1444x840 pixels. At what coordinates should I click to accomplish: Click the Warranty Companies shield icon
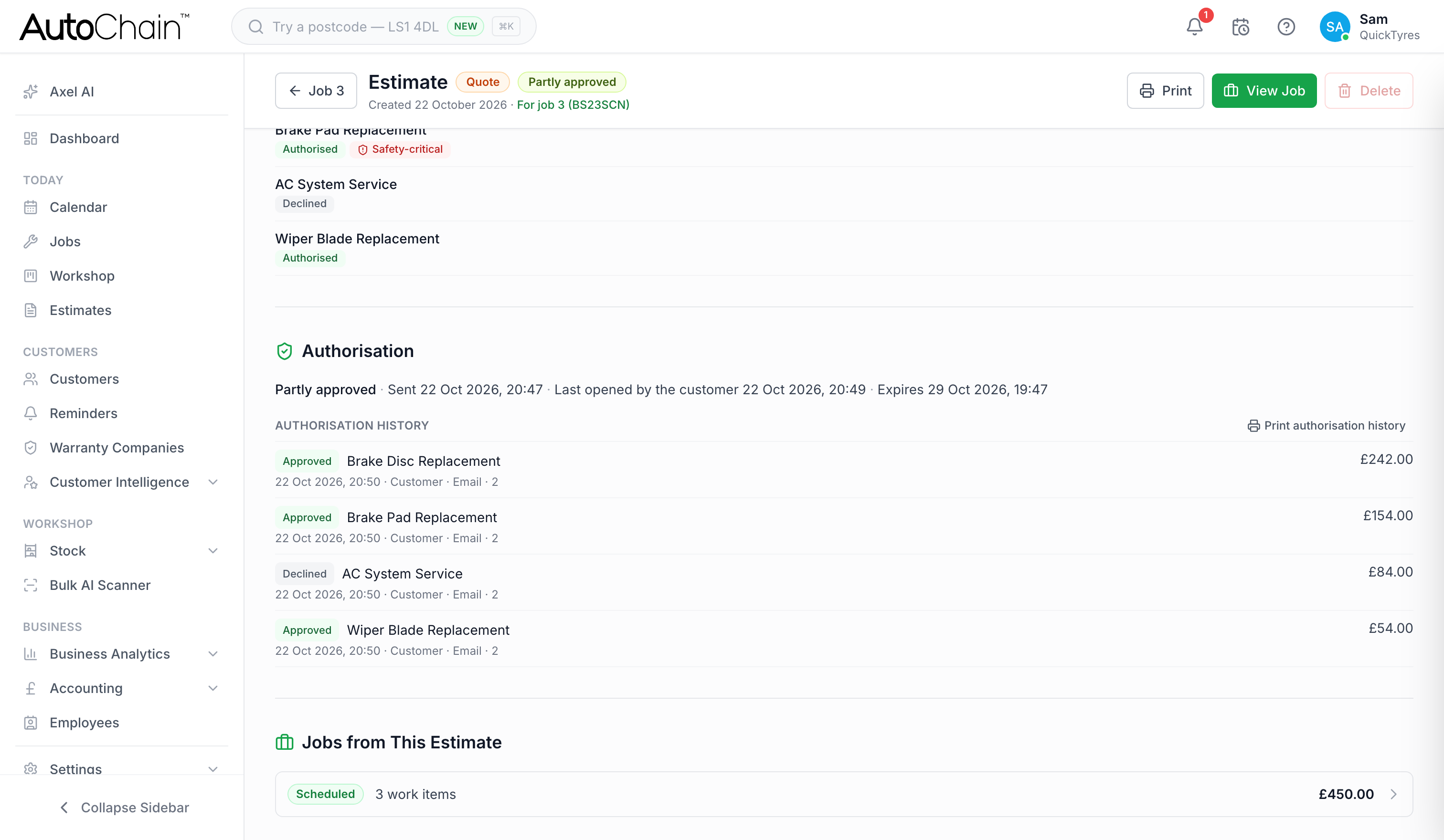coord(31,448)
